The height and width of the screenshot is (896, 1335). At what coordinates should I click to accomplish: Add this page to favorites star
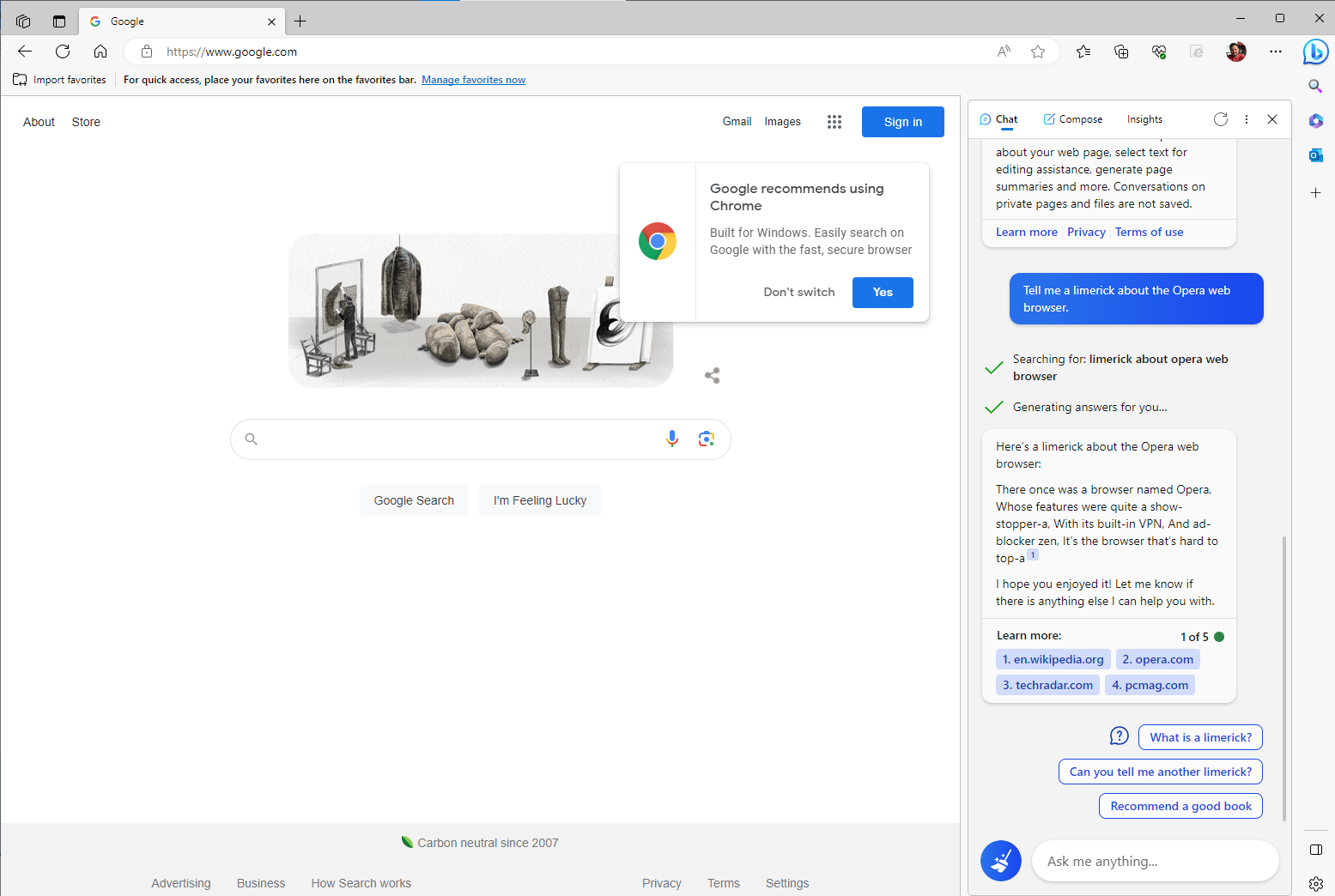[1038, 51]
